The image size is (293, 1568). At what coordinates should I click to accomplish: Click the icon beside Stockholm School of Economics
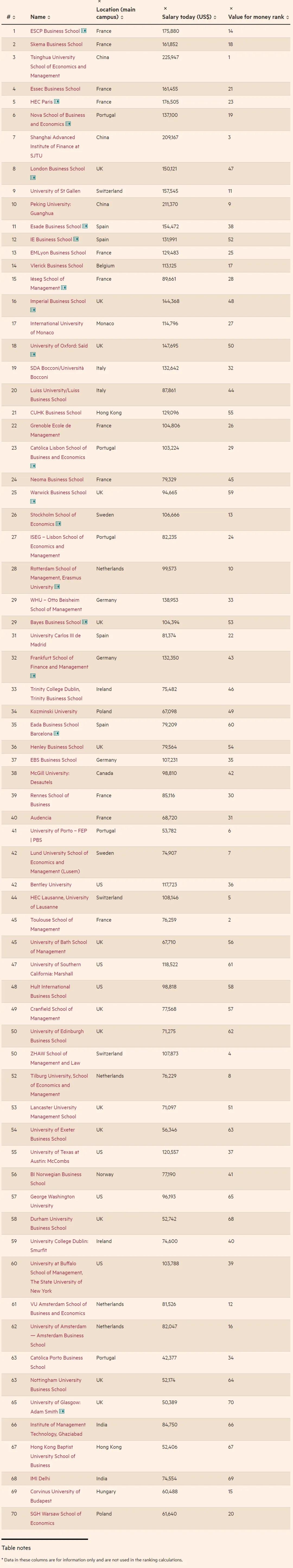pyautogui.click(x=58, y=524)
